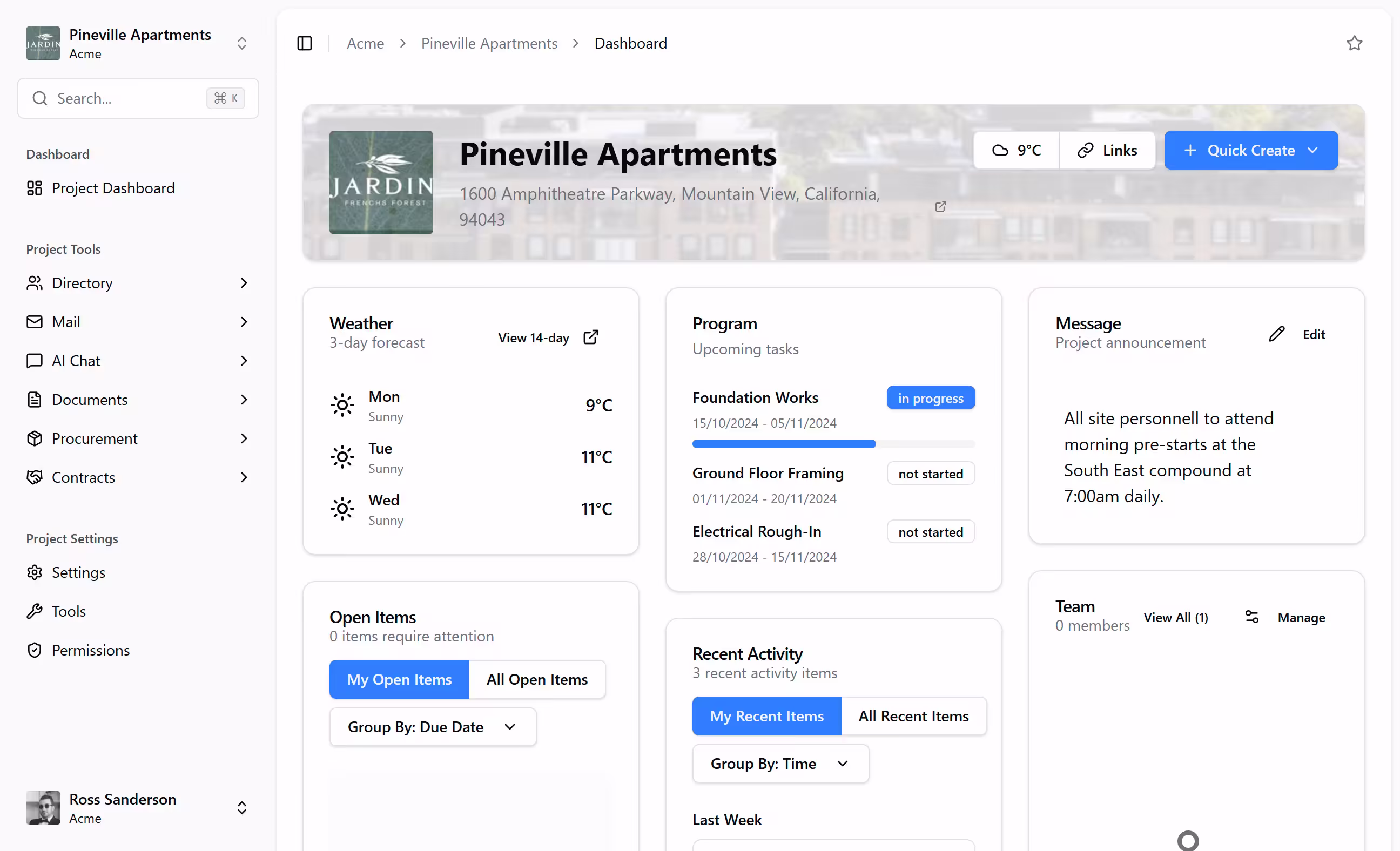Click the Manage team sliders icon
This screenshot has width=1400, height=851.
click(x=1251, y=617)
